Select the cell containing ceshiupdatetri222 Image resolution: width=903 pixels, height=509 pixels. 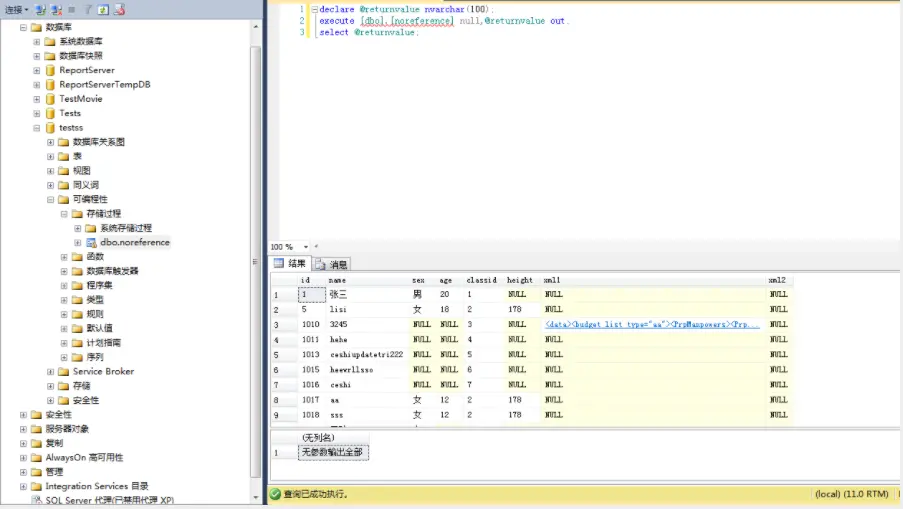(x=367, y=354)
